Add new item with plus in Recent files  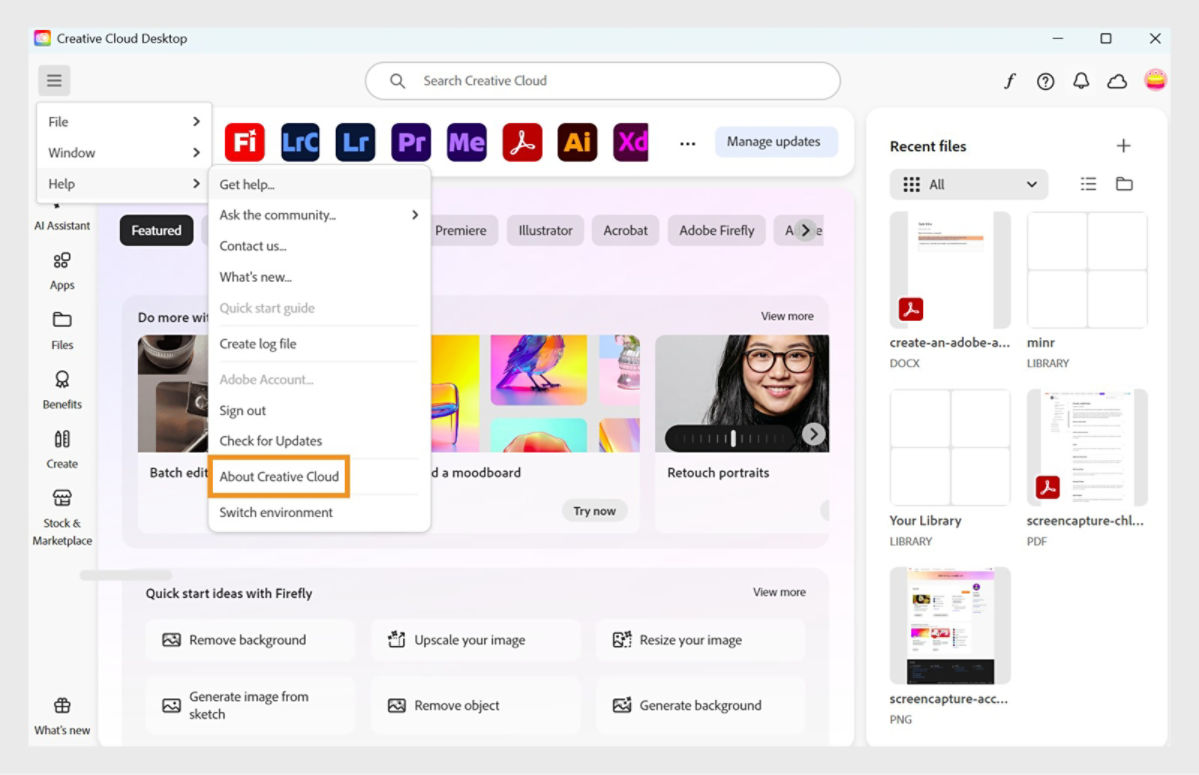coord(1123,145)
